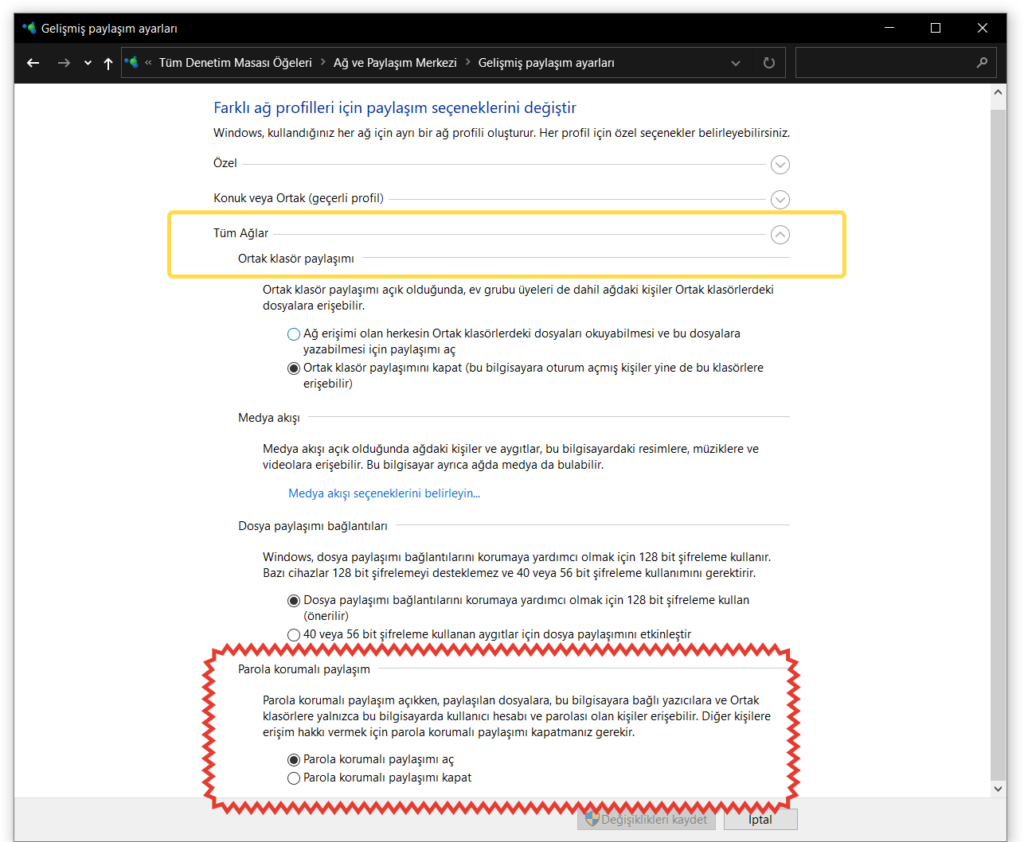The width and height of the screenshot is (1024, 842).
Task: Click the vertical scrollbar thumb
Action: (x=998, y=444)
